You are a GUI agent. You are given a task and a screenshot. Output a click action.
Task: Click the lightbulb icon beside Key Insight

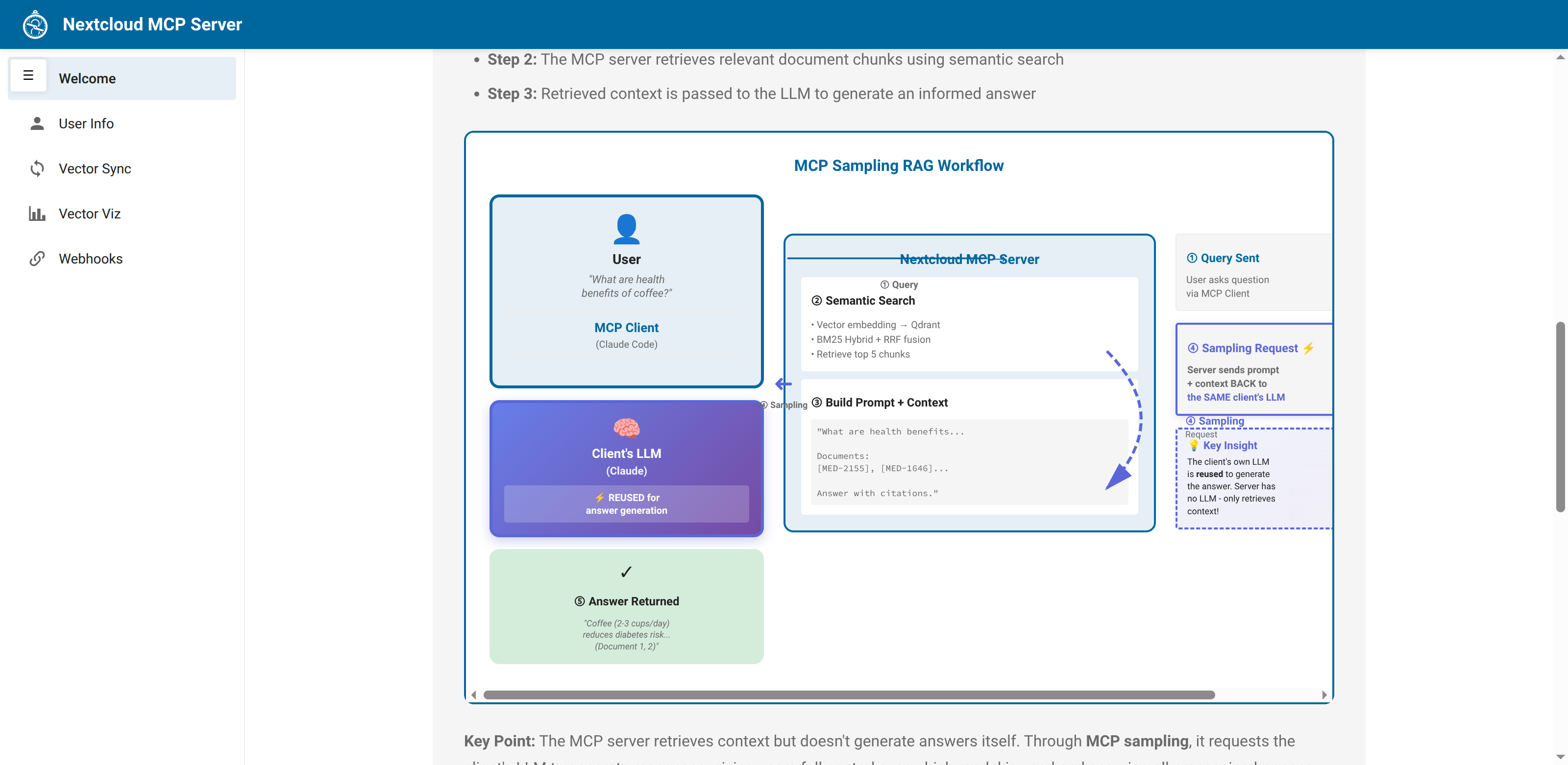[1194, 446]
